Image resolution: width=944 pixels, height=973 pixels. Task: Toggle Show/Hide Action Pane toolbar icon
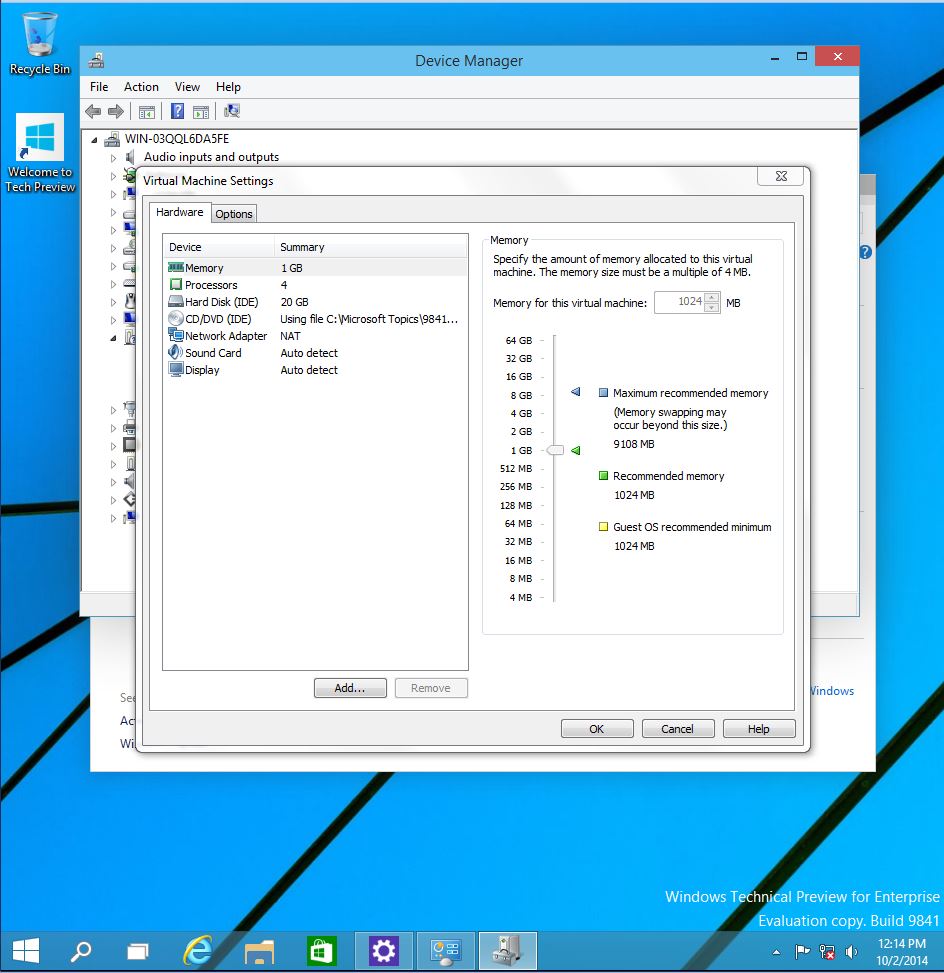tap(200, 112)
